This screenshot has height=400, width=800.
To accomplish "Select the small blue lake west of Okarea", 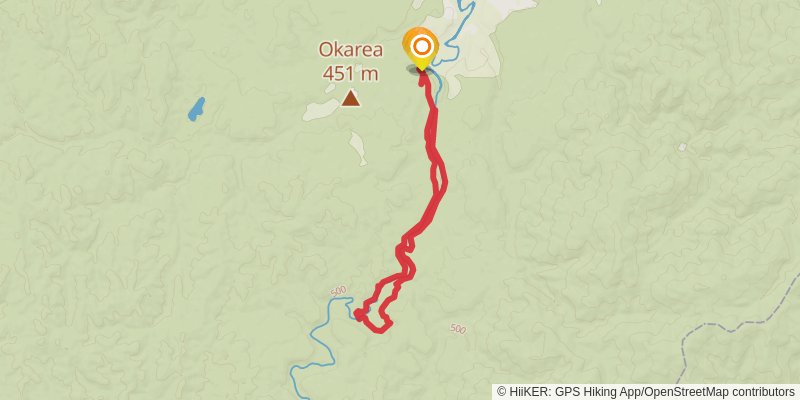I will 196,109.
